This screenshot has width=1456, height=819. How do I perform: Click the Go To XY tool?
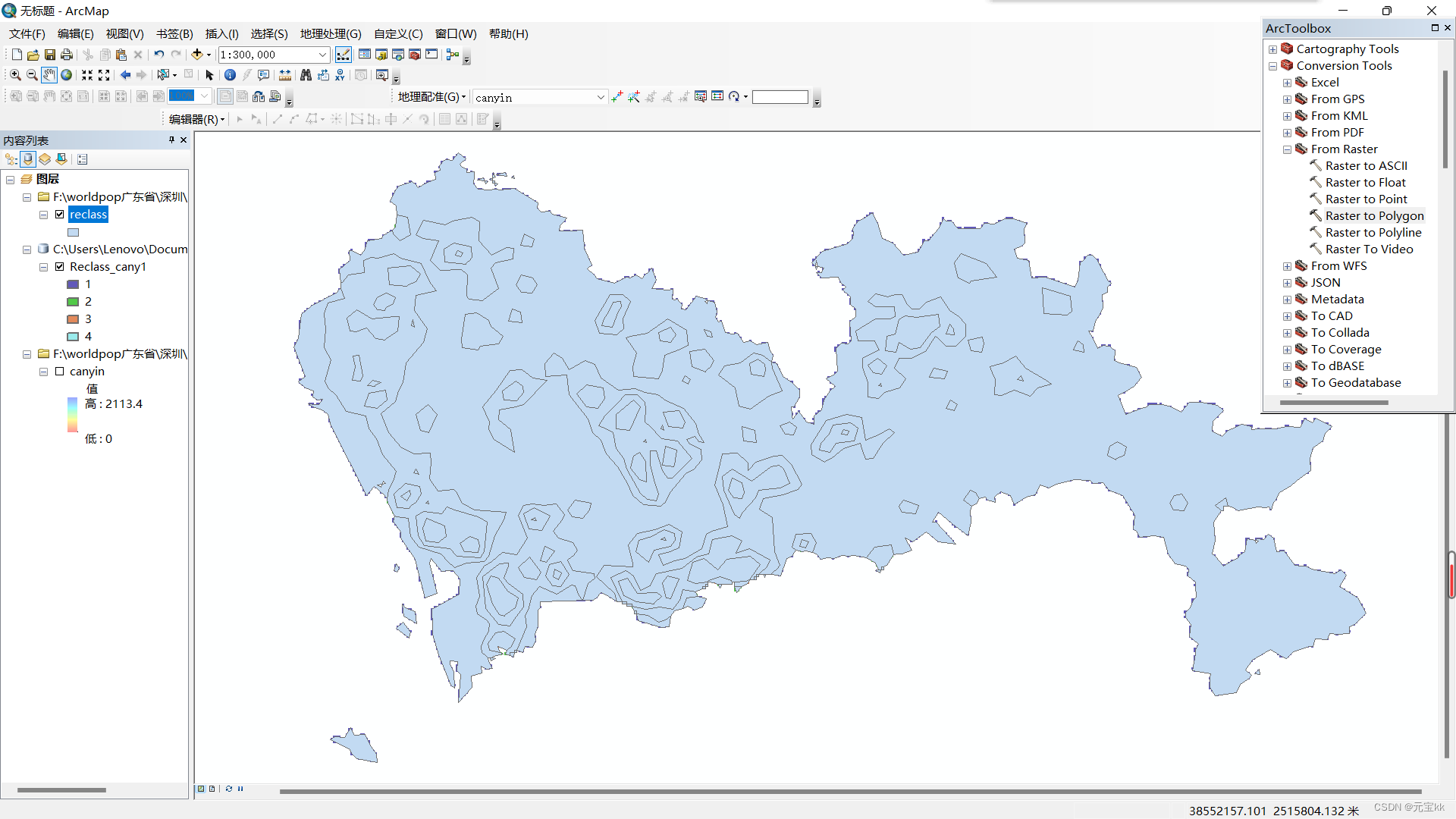point(340,75)
